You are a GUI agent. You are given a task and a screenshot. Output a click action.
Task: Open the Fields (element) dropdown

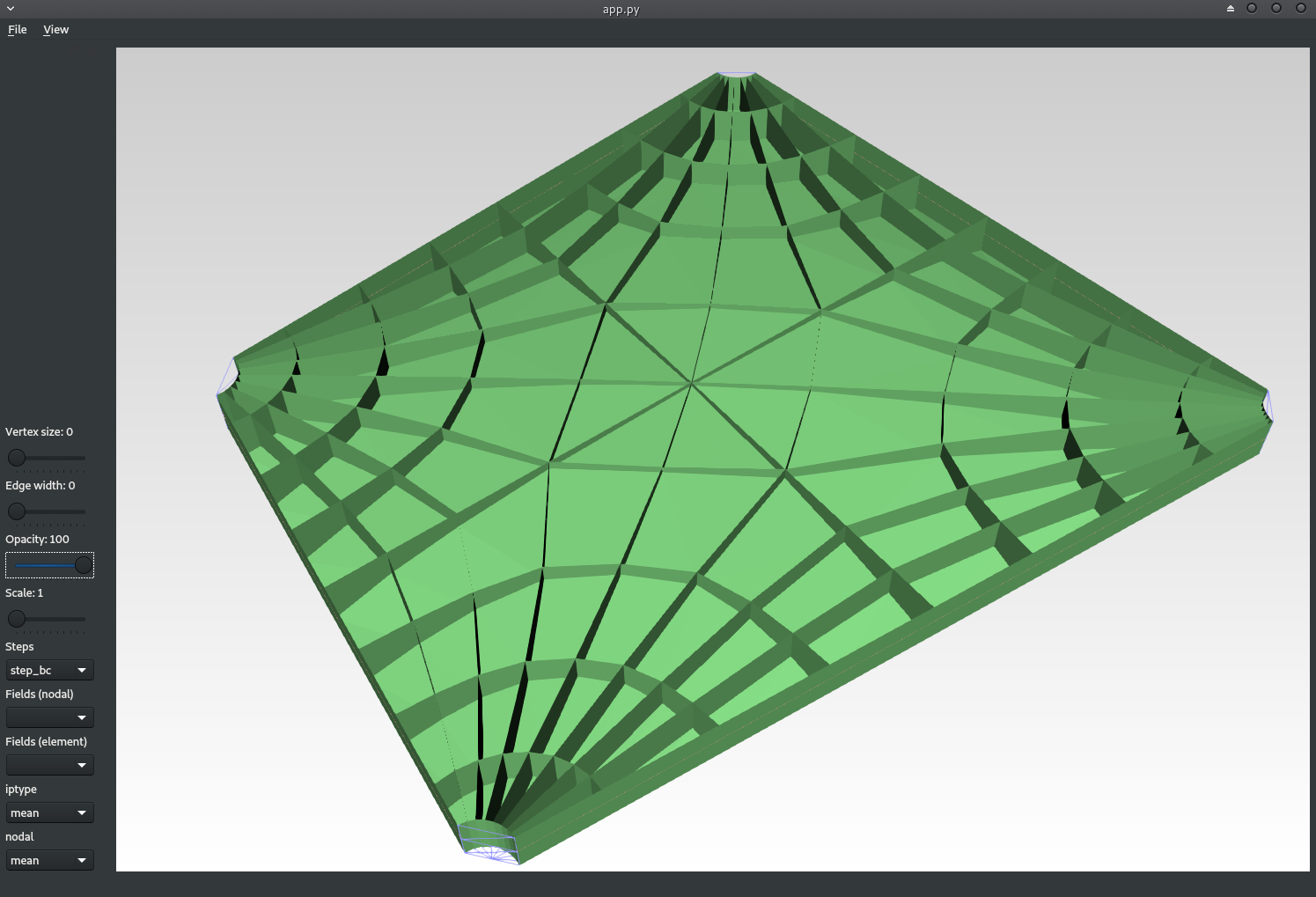coord(49,766)
